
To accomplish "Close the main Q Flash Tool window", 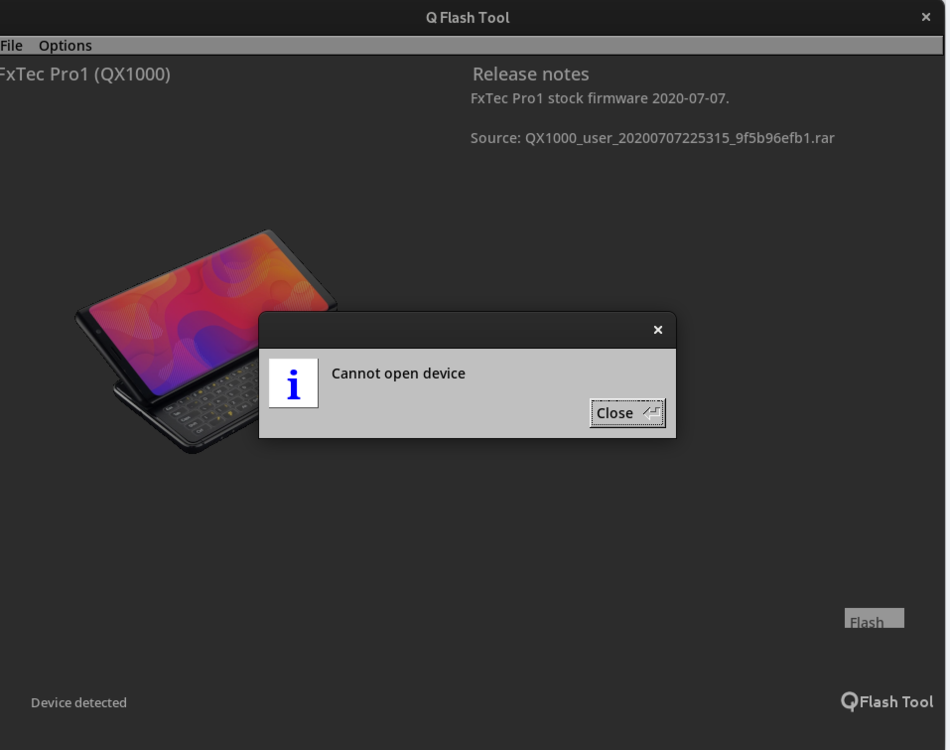I will pyautogui.click(x=925, y=16).
